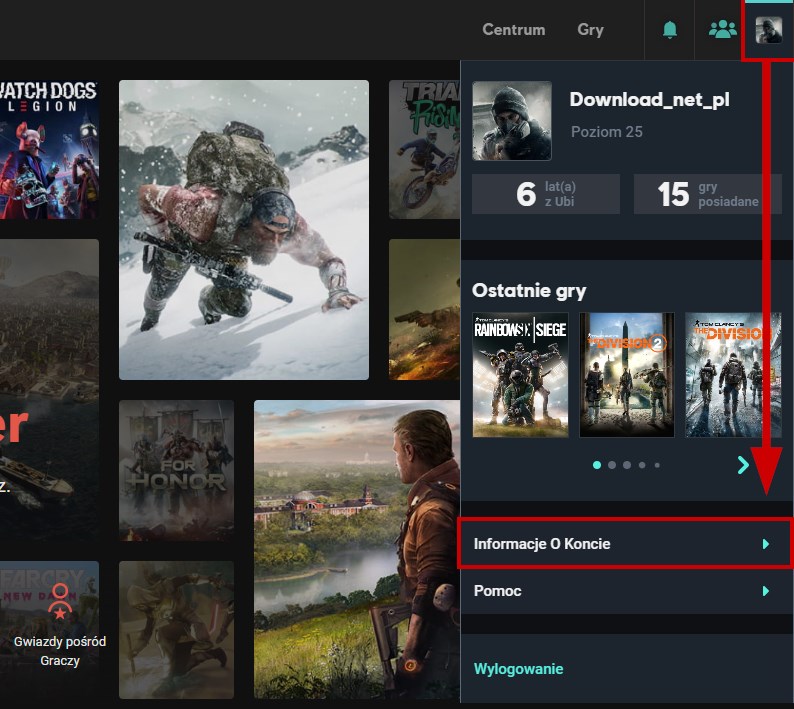Open the friends group icon

(723, 29)
